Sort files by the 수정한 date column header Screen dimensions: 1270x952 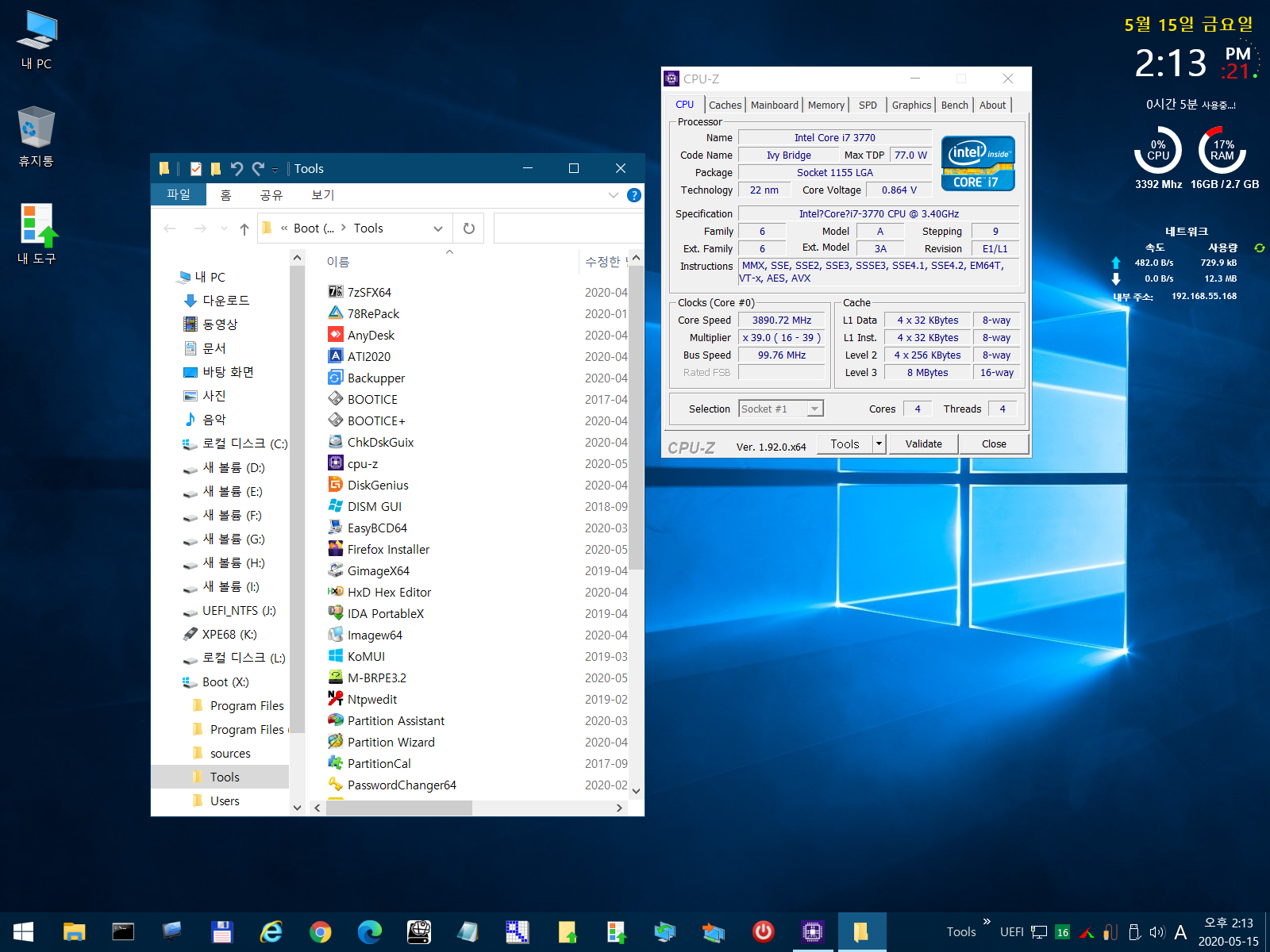pyautogui.click(x=605, y=262)
